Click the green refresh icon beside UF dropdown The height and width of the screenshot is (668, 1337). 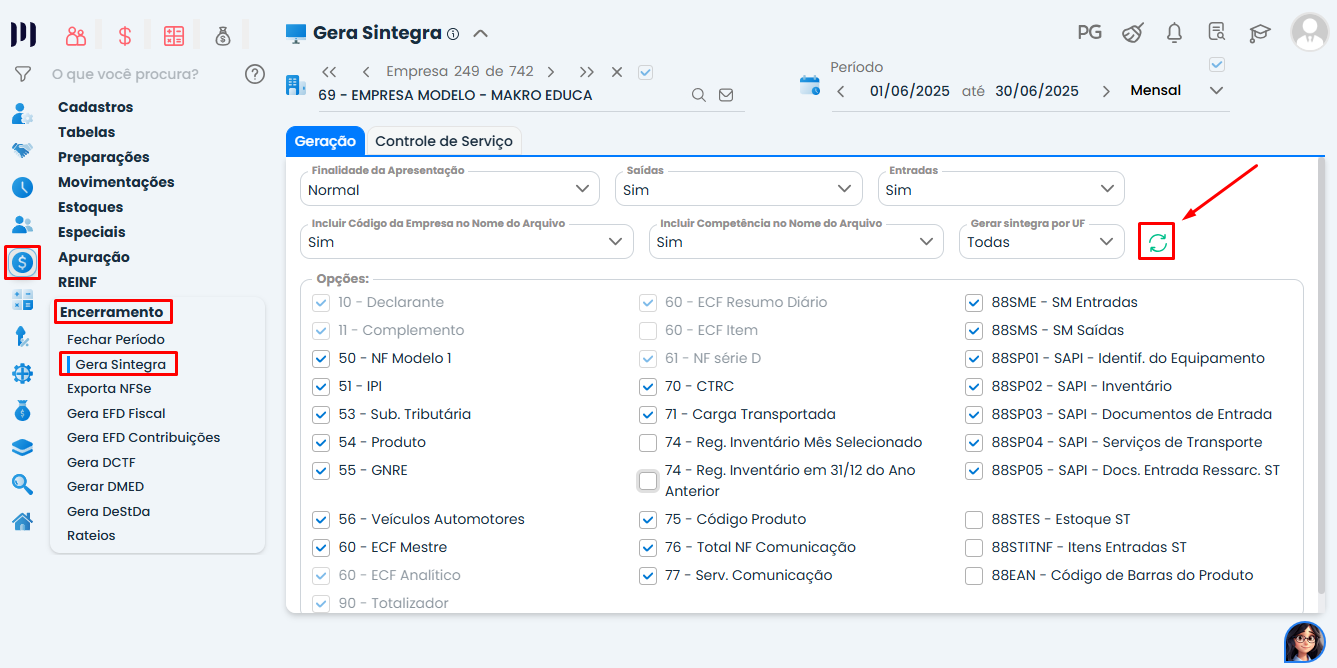point(1157,242)
